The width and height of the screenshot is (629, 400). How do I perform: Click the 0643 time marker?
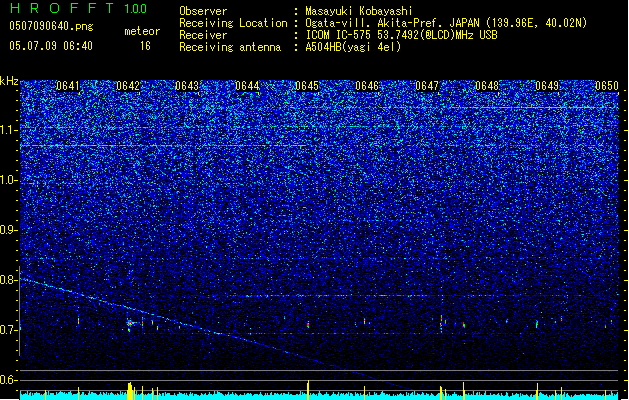tap(187, 86)
